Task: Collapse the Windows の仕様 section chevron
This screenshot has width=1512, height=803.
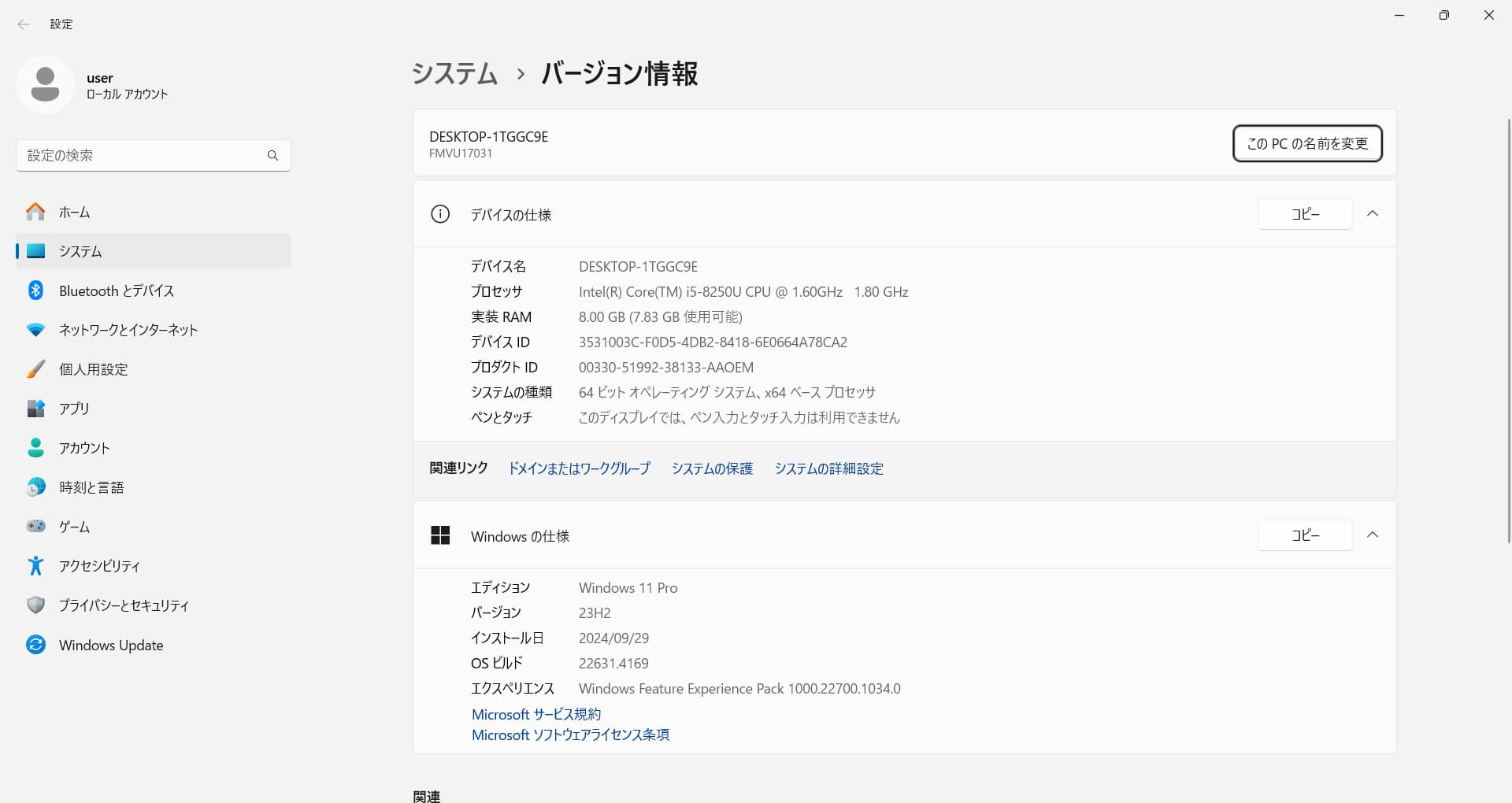Action: click(x=1373, y=535)
